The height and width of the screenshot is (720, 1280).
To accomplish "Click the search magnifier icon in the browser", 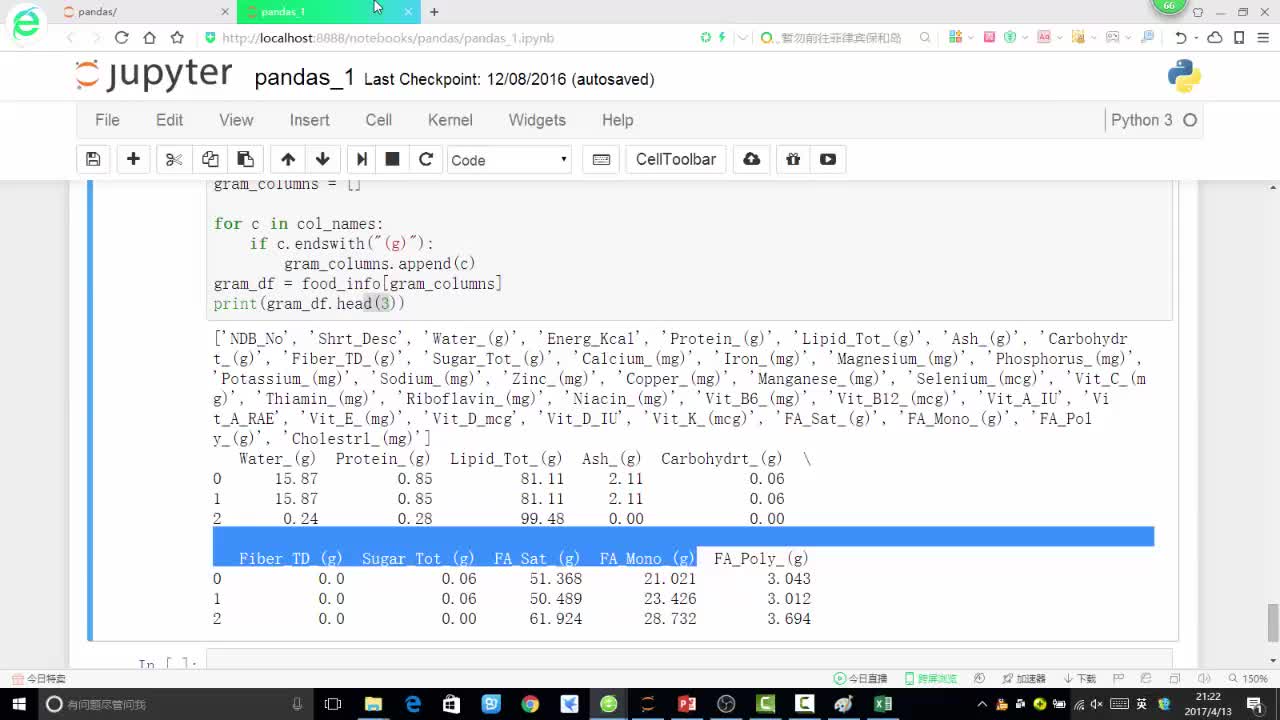I will [x=925, y=37].
